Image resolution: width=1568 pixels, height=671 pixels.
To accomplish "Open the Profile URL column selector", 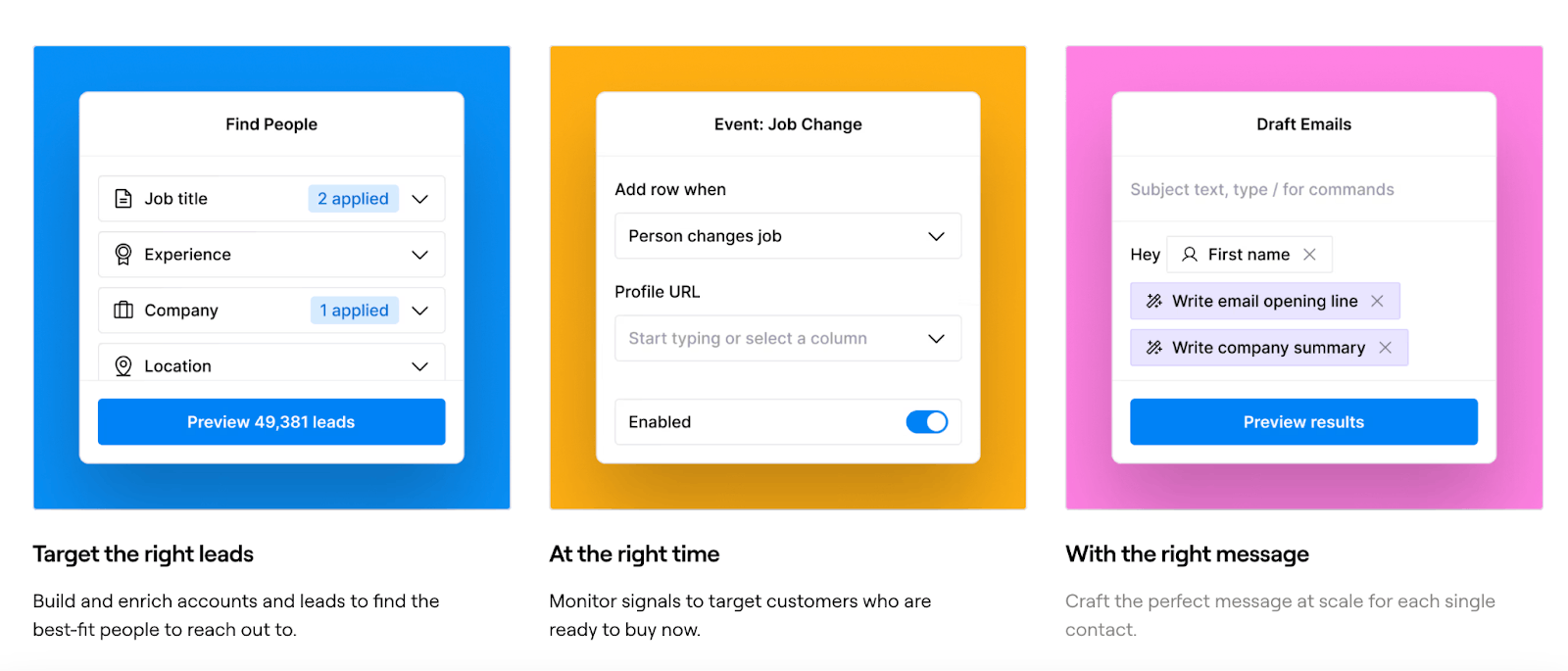I will pos(936,339).
